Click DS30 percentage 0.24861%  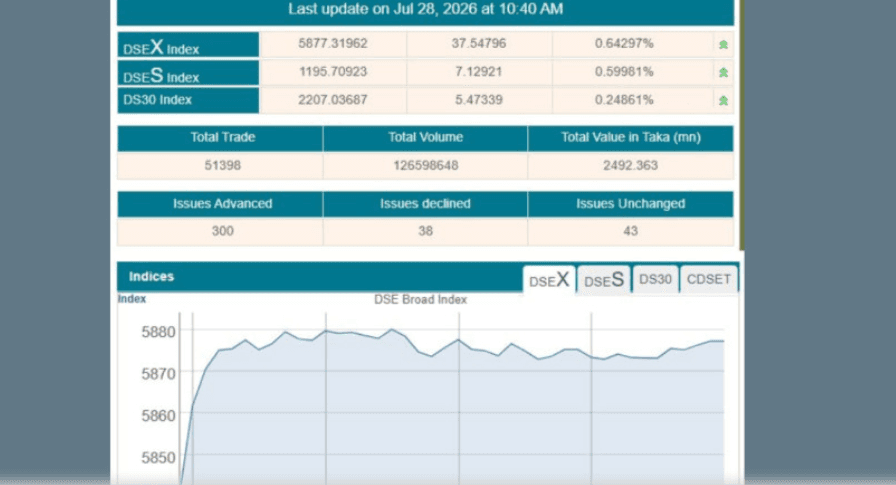click(624, 99)
